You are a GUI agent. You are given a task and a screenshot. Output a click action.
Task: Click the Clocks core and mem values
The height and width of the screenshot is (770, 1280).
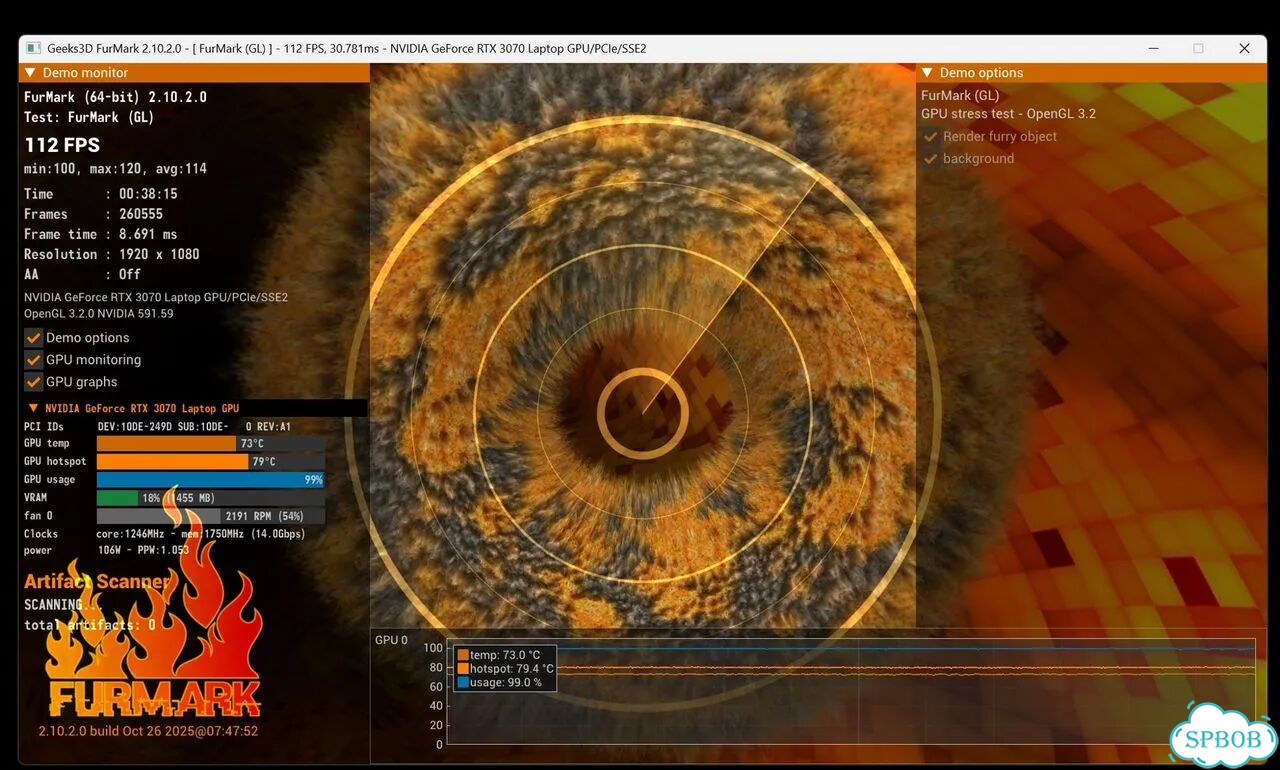(201, 534)
